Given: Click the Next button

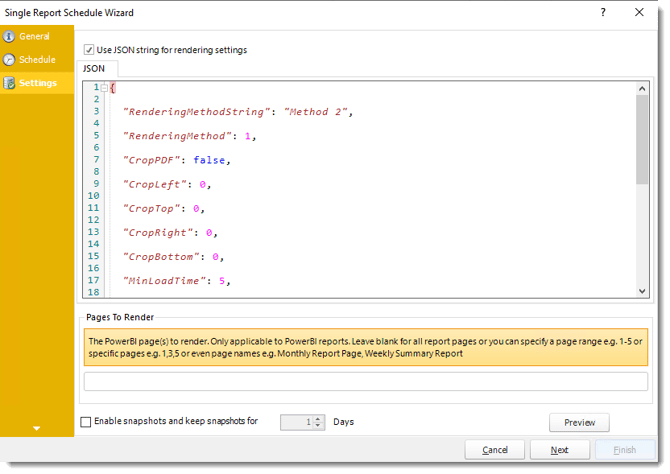Looking at the screenshot, I should 560,450.
